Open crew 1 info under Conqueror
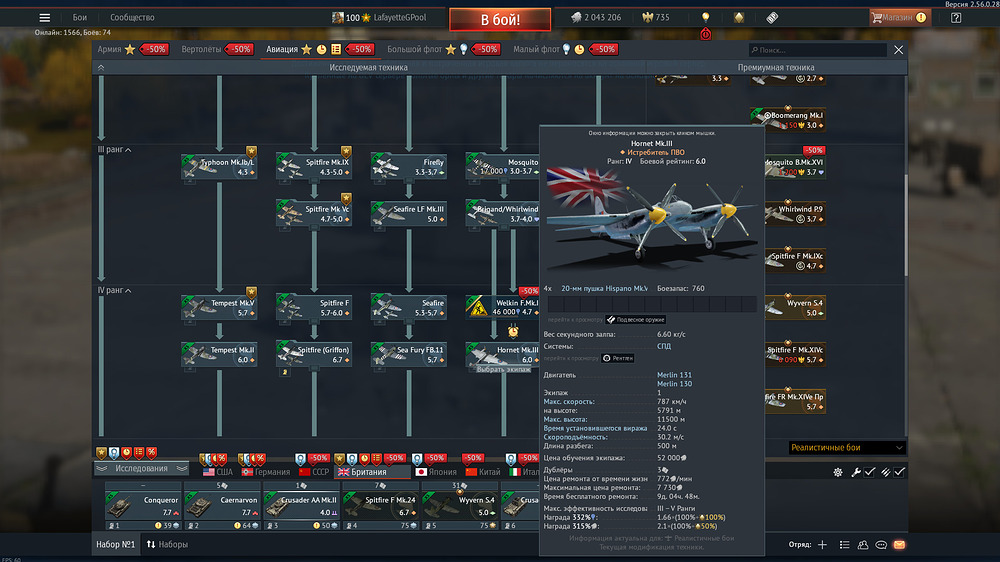Screen dimensions: 1000x562 coord(143,526)
